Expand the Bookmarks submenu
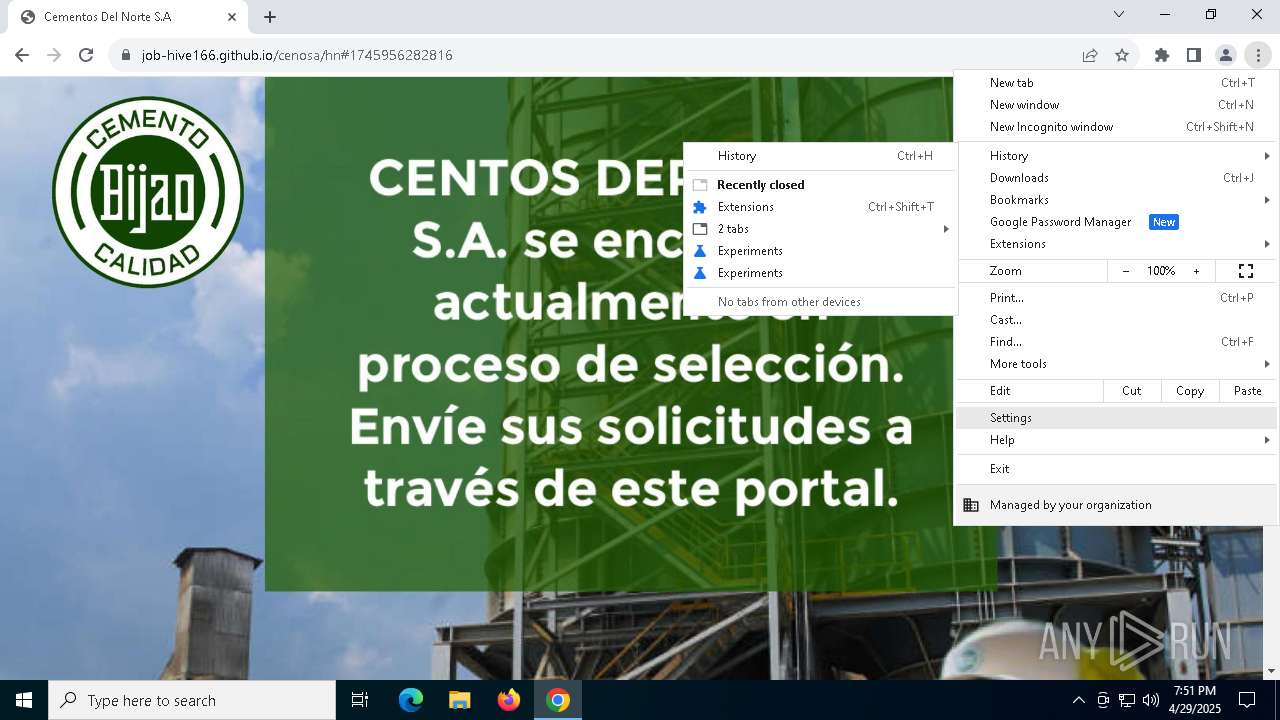The width and height of the screenshot is (1280, 720). (1116, 200)
